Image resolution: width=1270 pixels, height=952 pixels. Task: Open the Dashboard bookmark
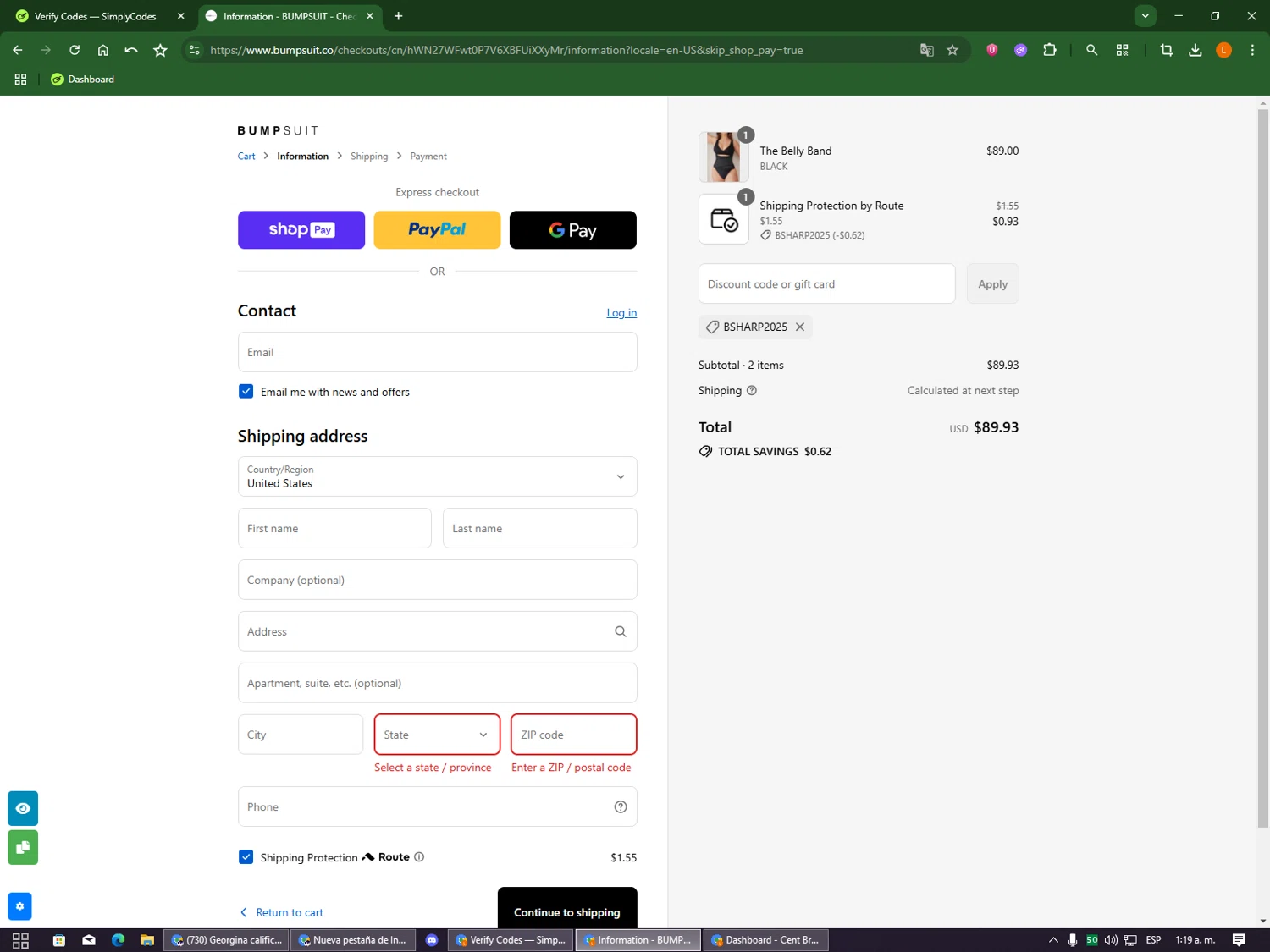point(82,79)
